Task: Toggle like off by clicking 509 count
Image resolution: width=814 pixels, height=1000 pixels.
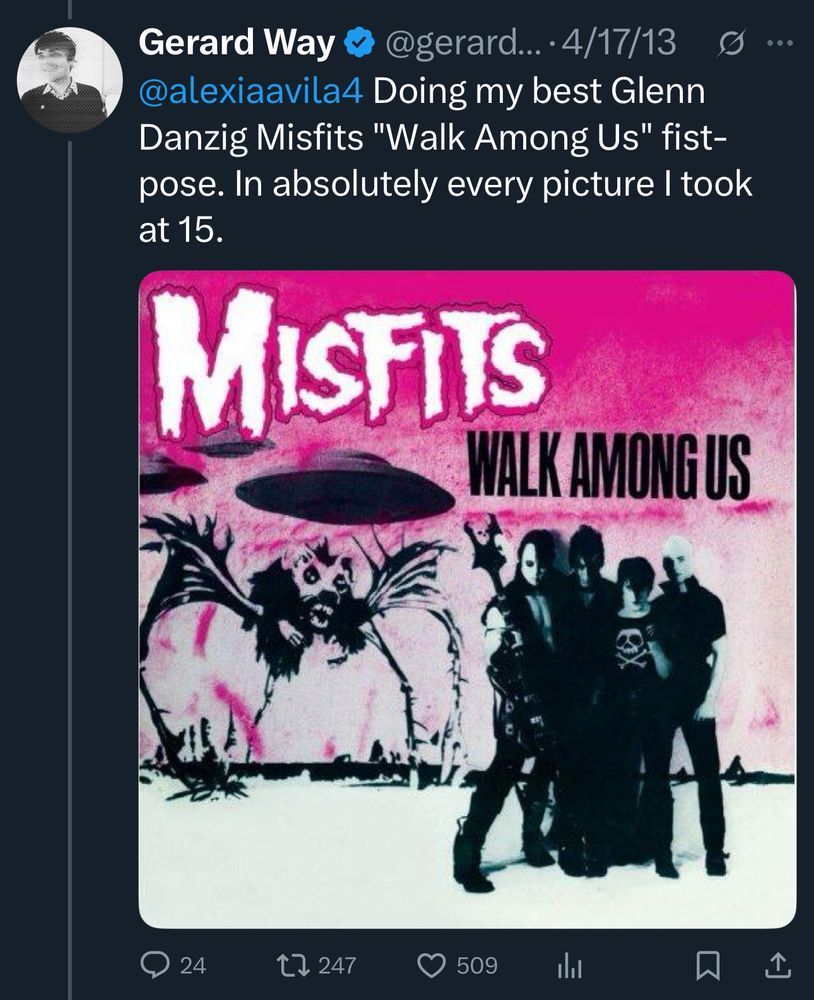Action: click(477, 964)
